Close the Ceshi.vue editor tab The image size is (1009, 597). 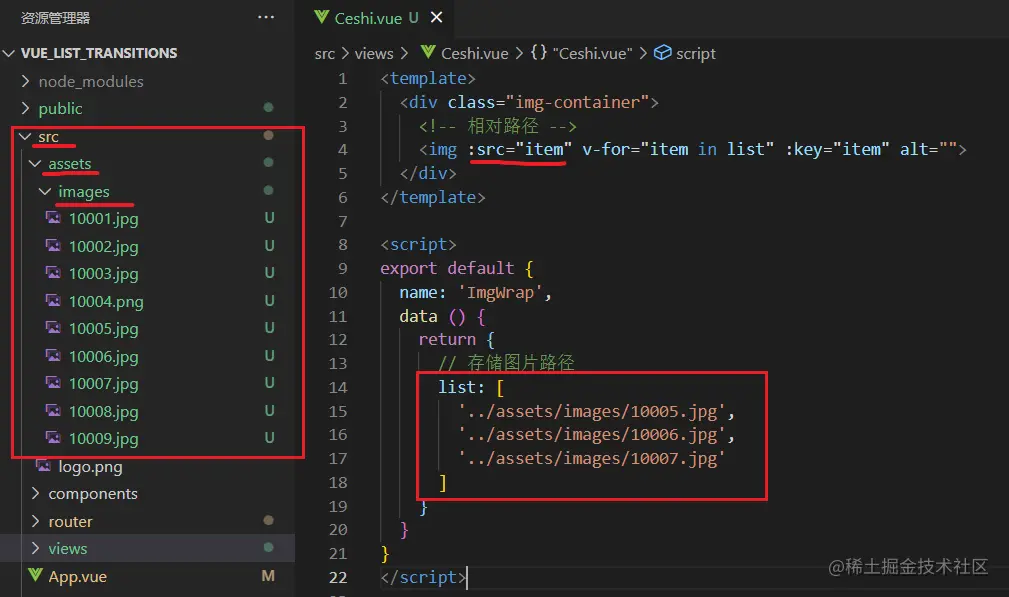436,17
